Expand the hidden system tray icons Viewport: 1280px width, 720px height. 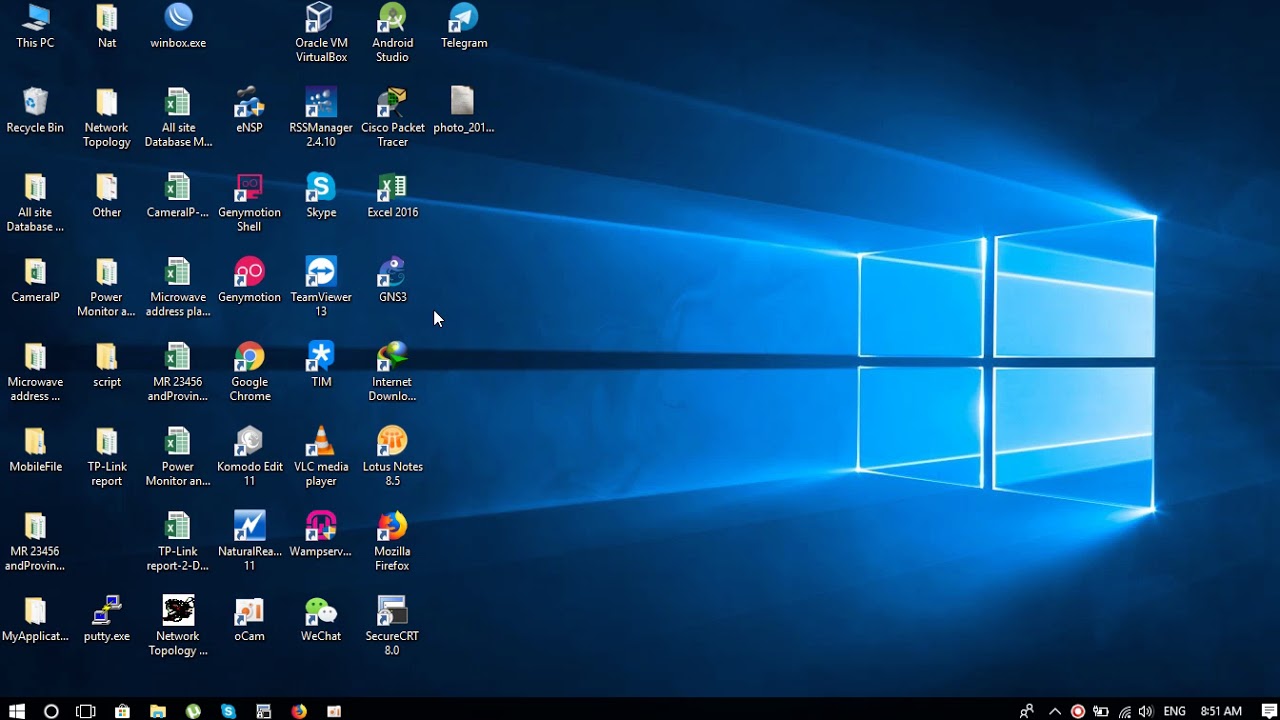[x=1054, y=711]
